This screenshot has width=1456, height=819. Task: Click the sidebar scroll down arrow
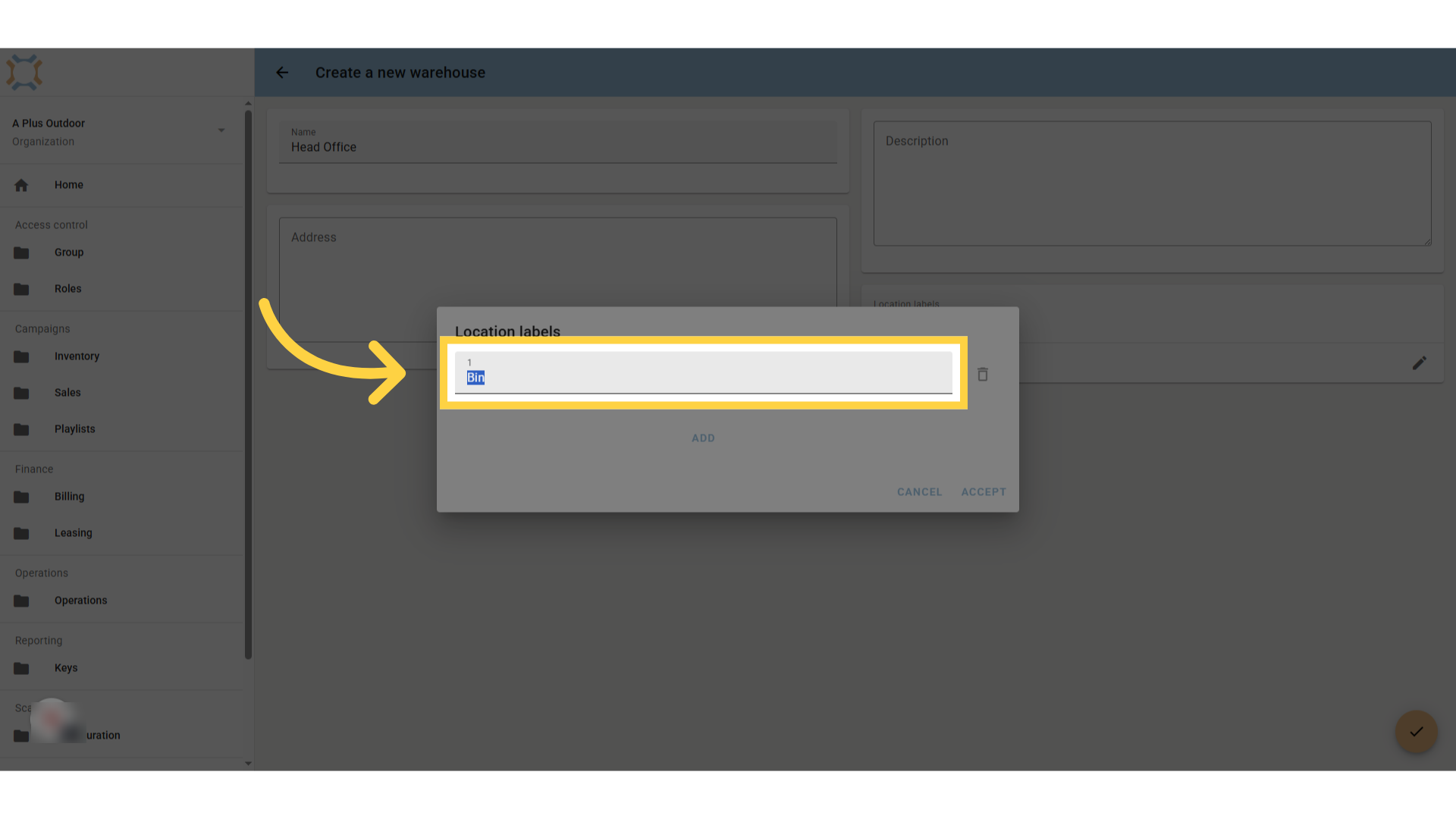248,764
